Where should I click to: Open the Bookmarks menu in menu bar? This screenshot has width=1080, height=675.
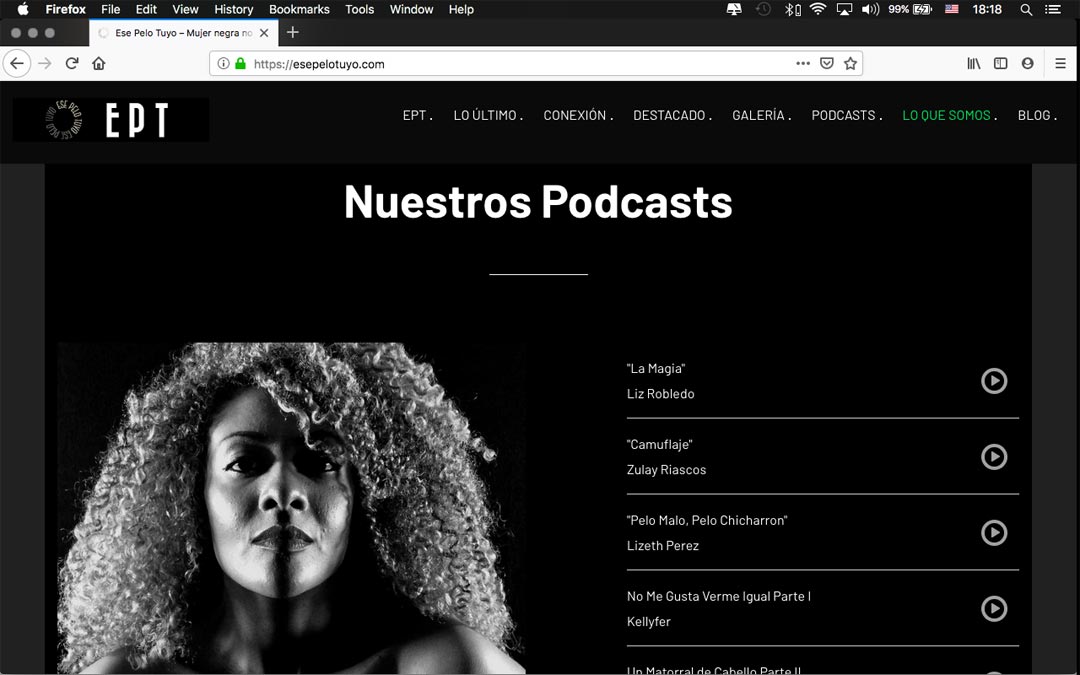pyautogui.click(x=299, y=9)
